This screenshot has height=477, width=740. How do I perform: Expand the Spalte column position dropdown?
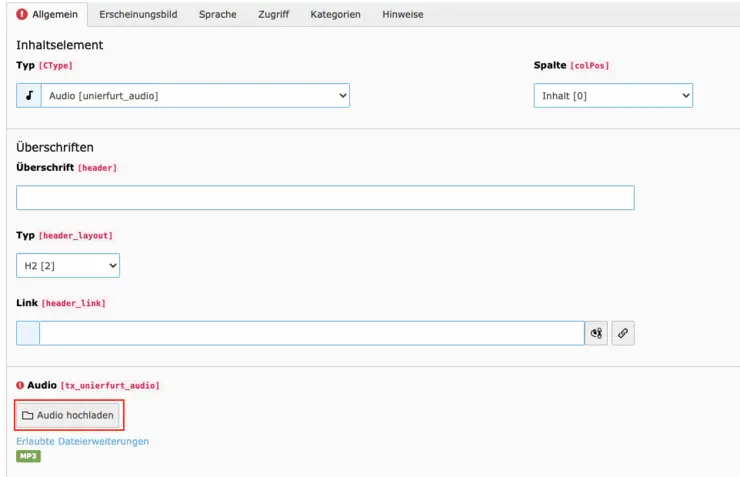[613, 96]
